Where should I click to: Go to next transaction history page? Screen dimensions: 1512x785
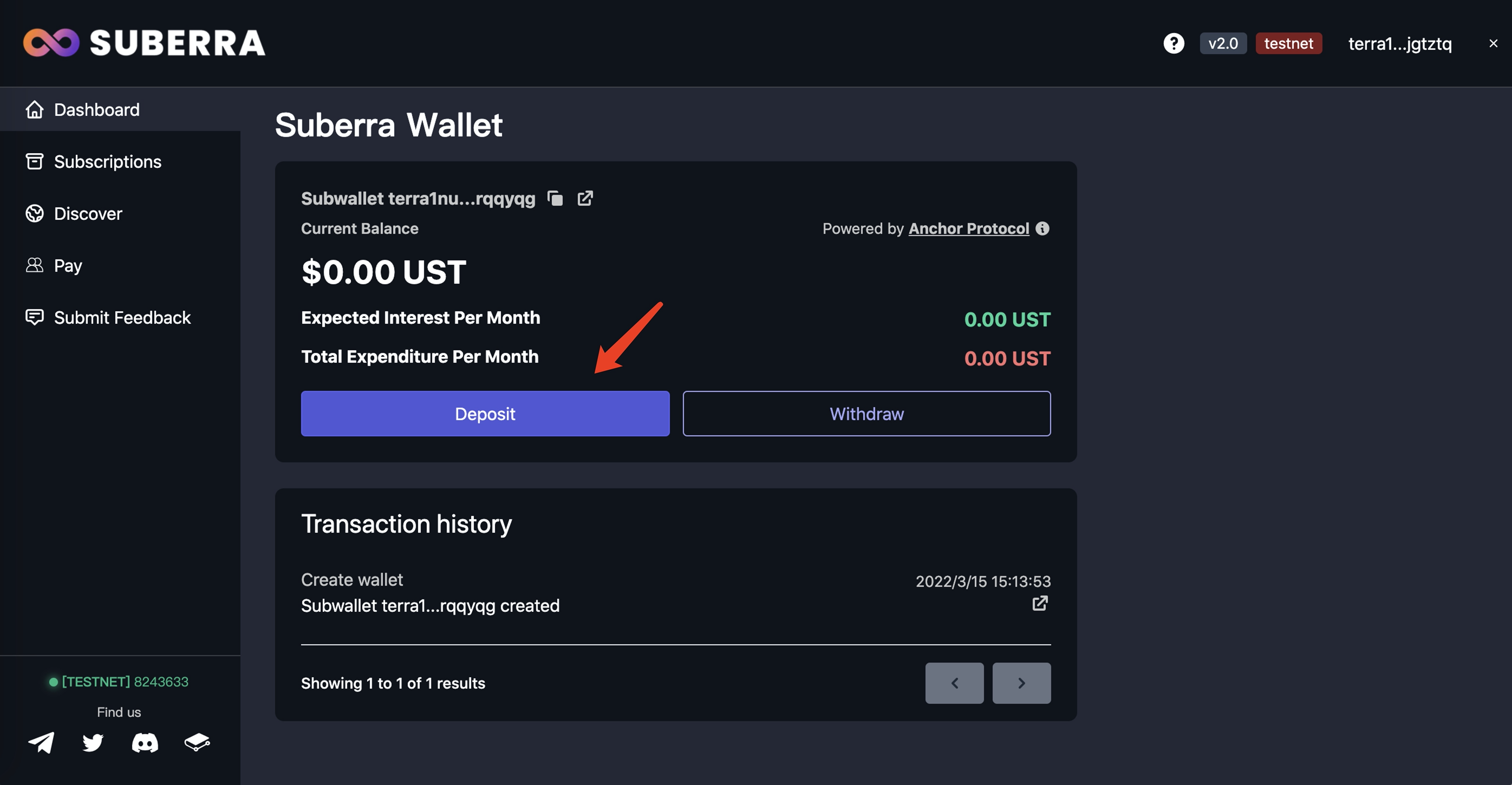click(1021, 683)
